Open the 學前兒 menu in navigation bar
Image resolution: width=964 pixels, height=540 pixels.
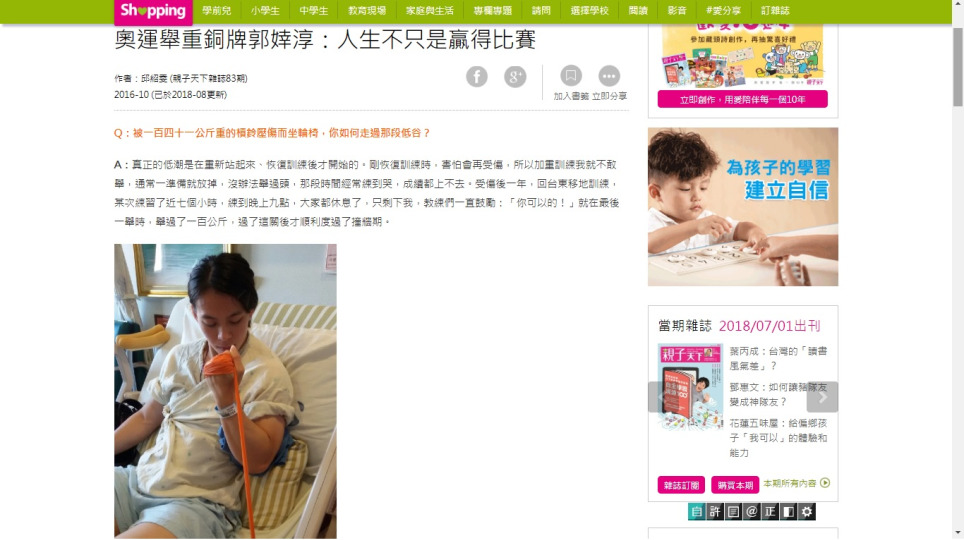pos(216,10)
